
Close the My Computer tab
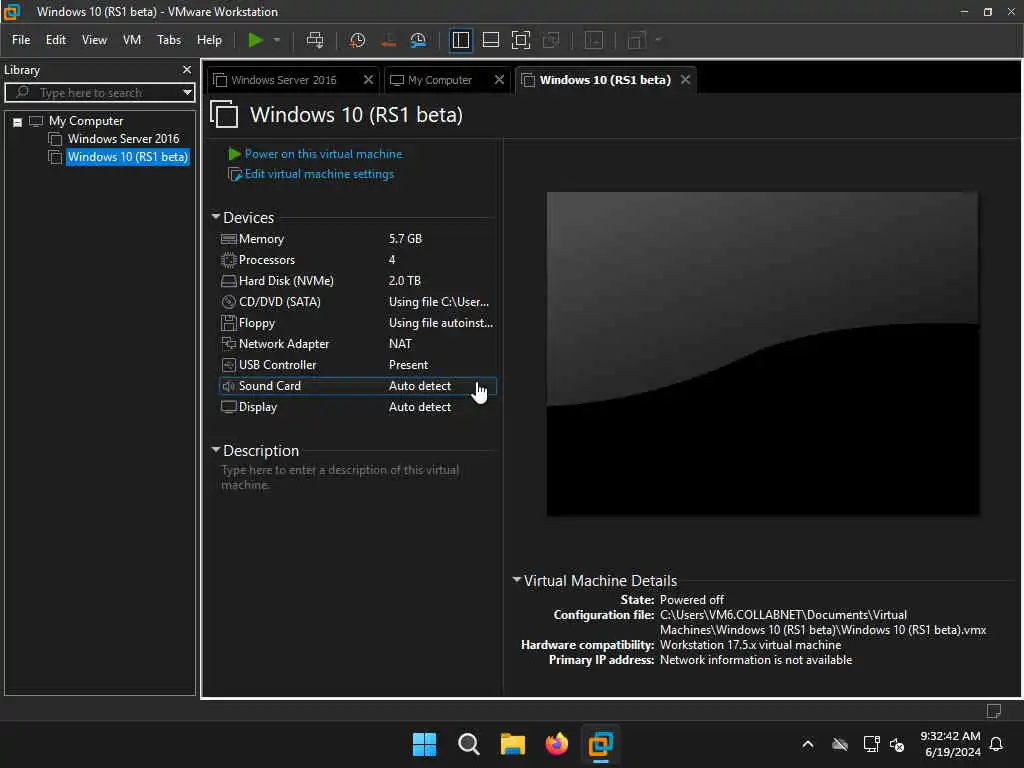499,80
